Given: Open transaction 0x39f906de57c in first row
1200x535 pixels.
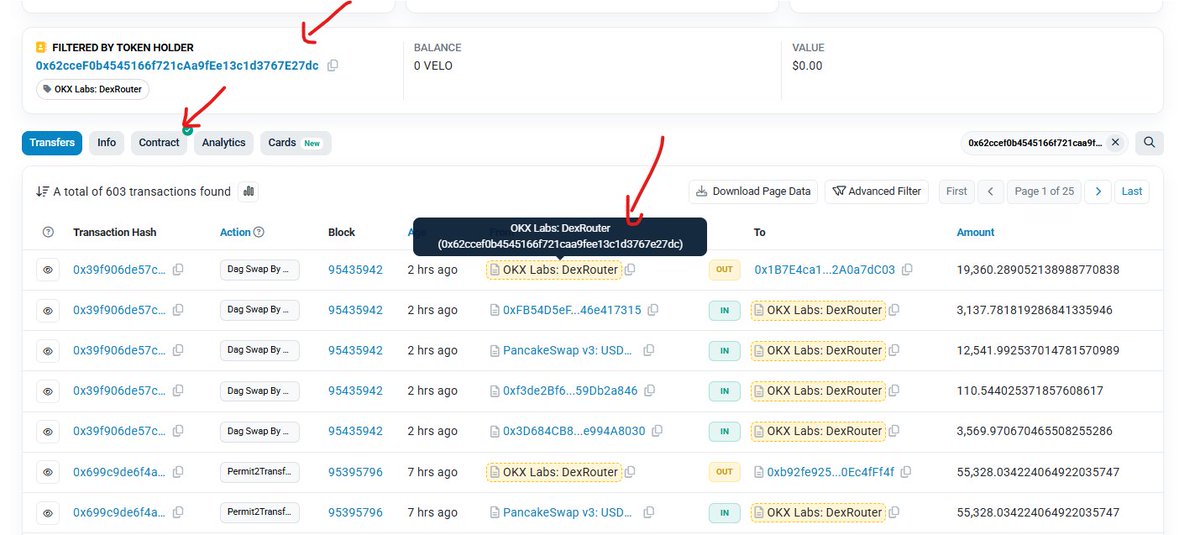Looking at the screenshot, I should pyautogui.click(x=120, y=270).
